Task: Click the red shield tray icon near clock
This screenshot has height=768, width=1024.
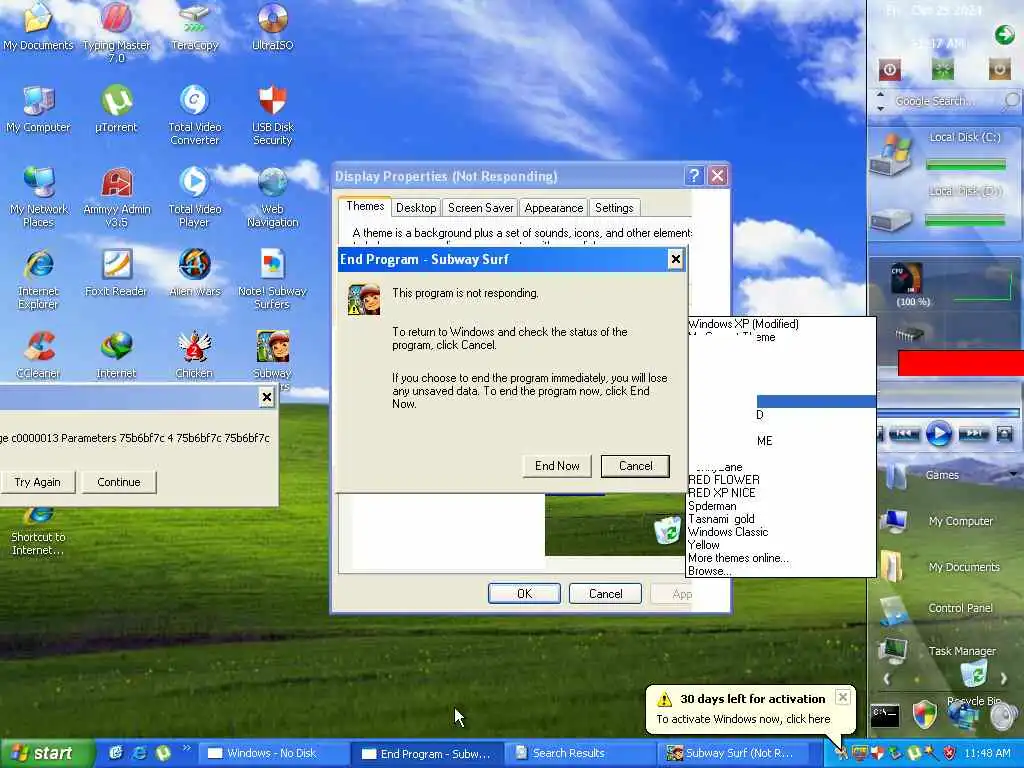Action: (x=950, y=753)
